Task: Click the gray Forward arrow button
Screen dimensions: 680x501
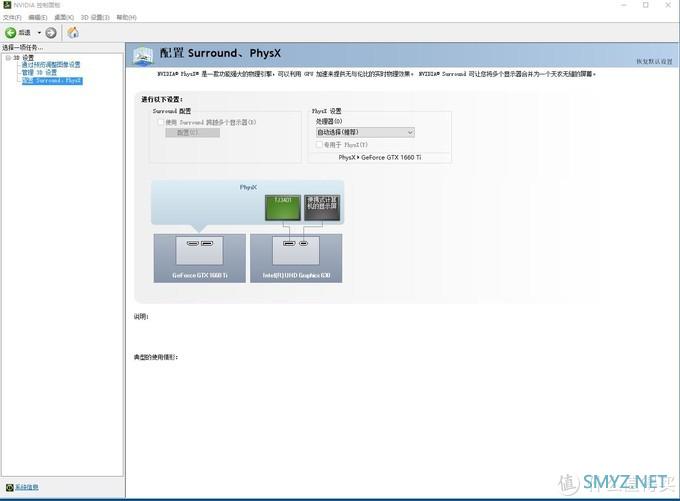Action: pyautogui.click(x=51, y=33)
